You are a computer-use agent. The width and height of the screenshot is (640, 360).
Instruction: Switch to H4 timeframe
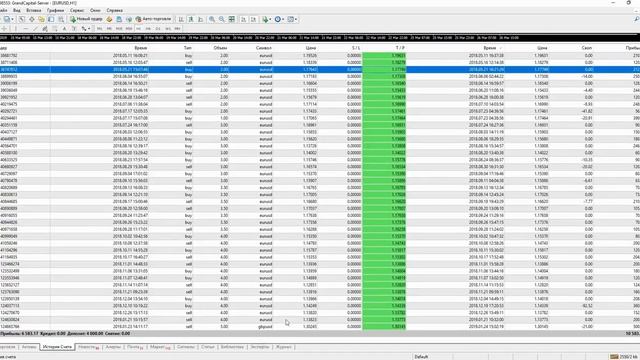(148, 29)
